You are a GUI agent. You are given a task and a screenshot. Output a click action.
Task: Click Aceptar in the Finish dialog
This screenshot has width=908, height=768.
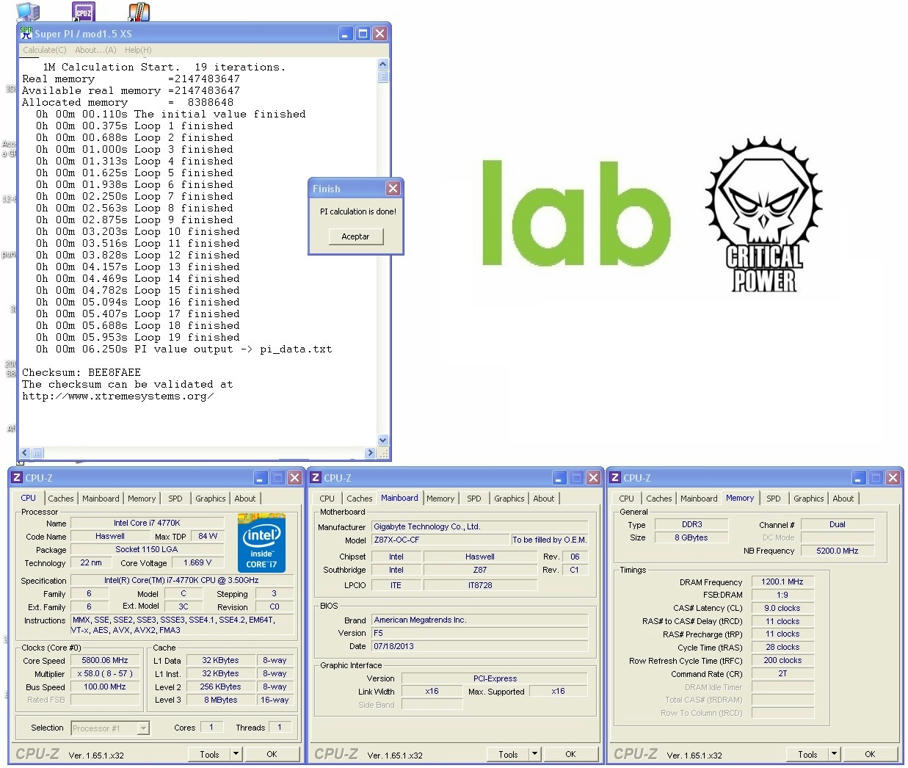click(356, 236)
